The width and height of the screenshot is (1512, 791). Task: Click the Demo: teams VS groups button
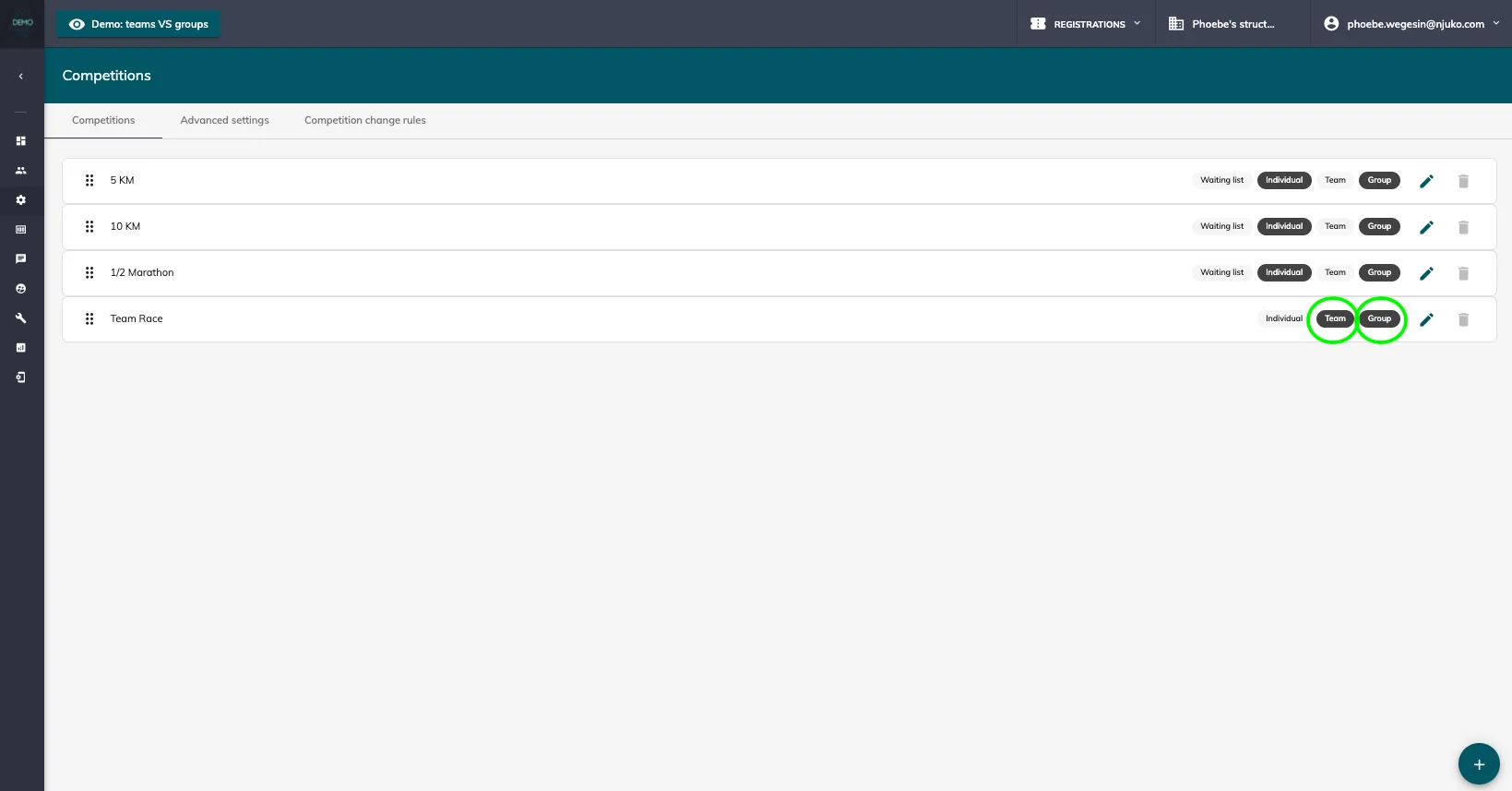[x=138, y=24]
